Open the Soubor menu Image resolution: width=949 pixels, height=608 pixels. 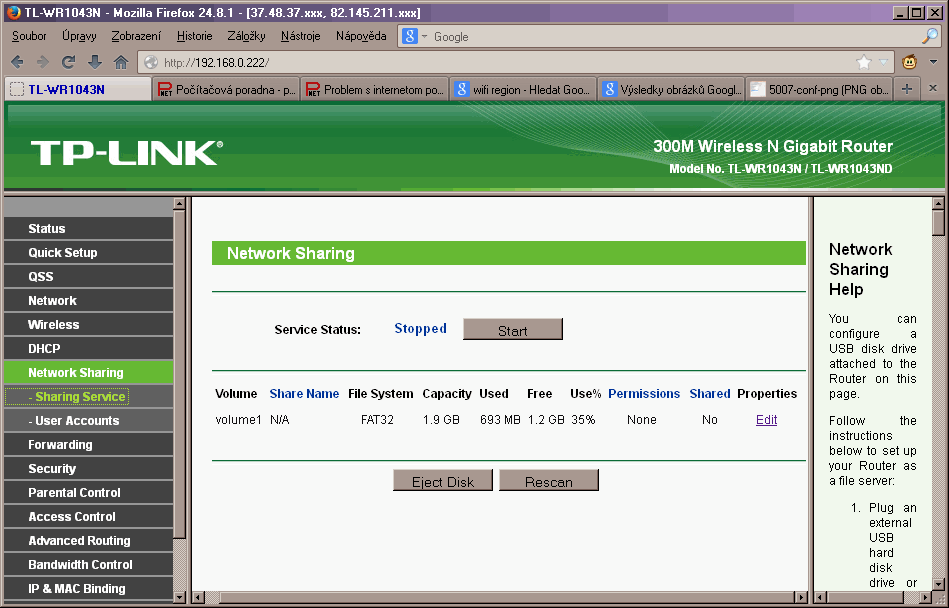pos(29,36)
